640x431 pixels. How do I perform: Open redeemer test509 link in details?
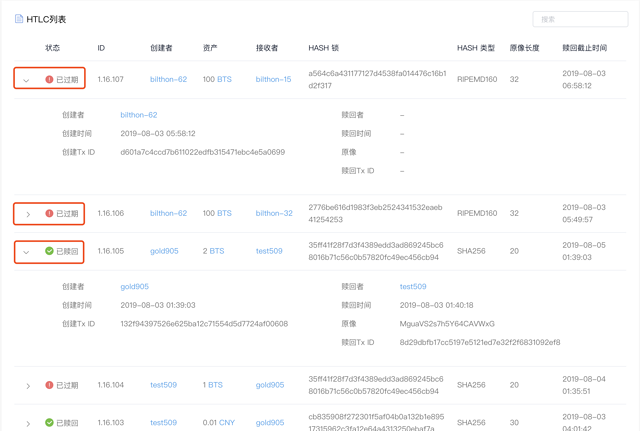pos(413,287)
